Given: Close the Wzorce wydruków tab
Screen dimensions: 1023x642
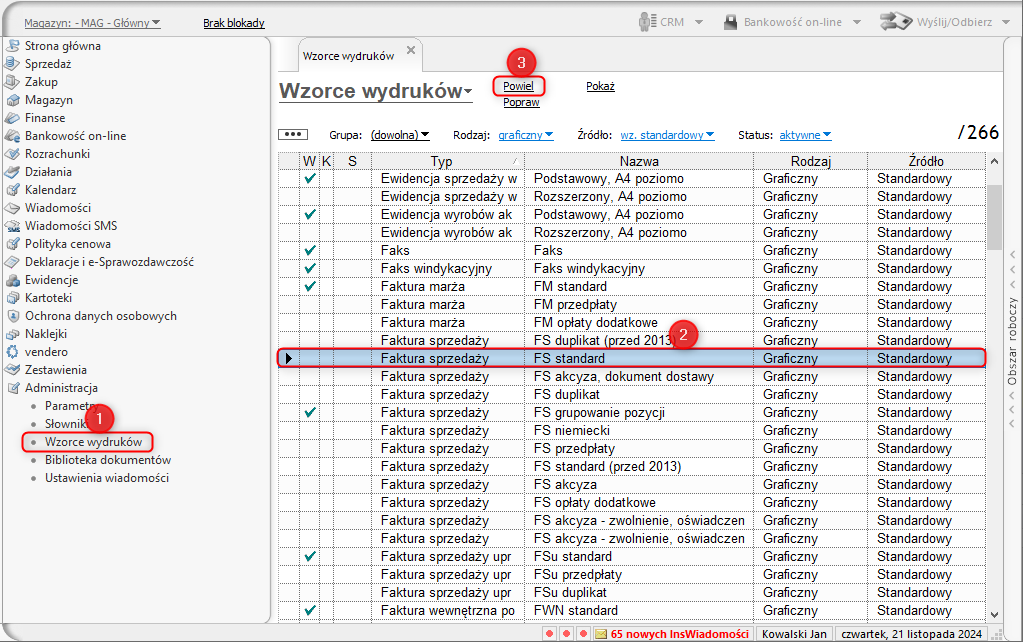Looking at the screenshot, I should point(410,50).
